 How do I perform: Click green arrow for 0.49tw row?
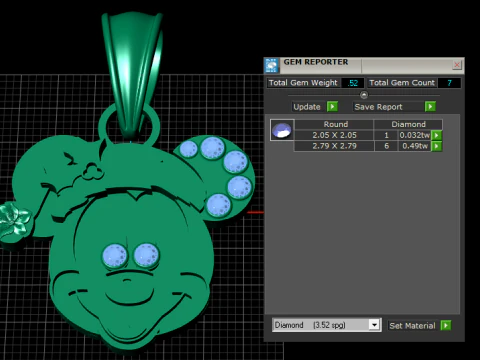tap(436, 146)
